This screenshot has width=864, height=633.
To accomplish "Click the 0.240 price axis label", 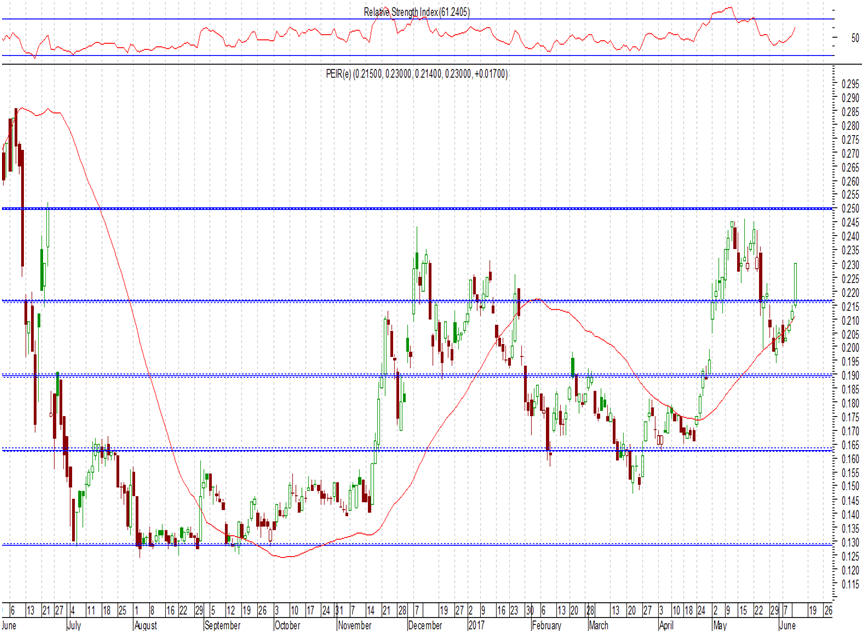I will tap(850, 237).
